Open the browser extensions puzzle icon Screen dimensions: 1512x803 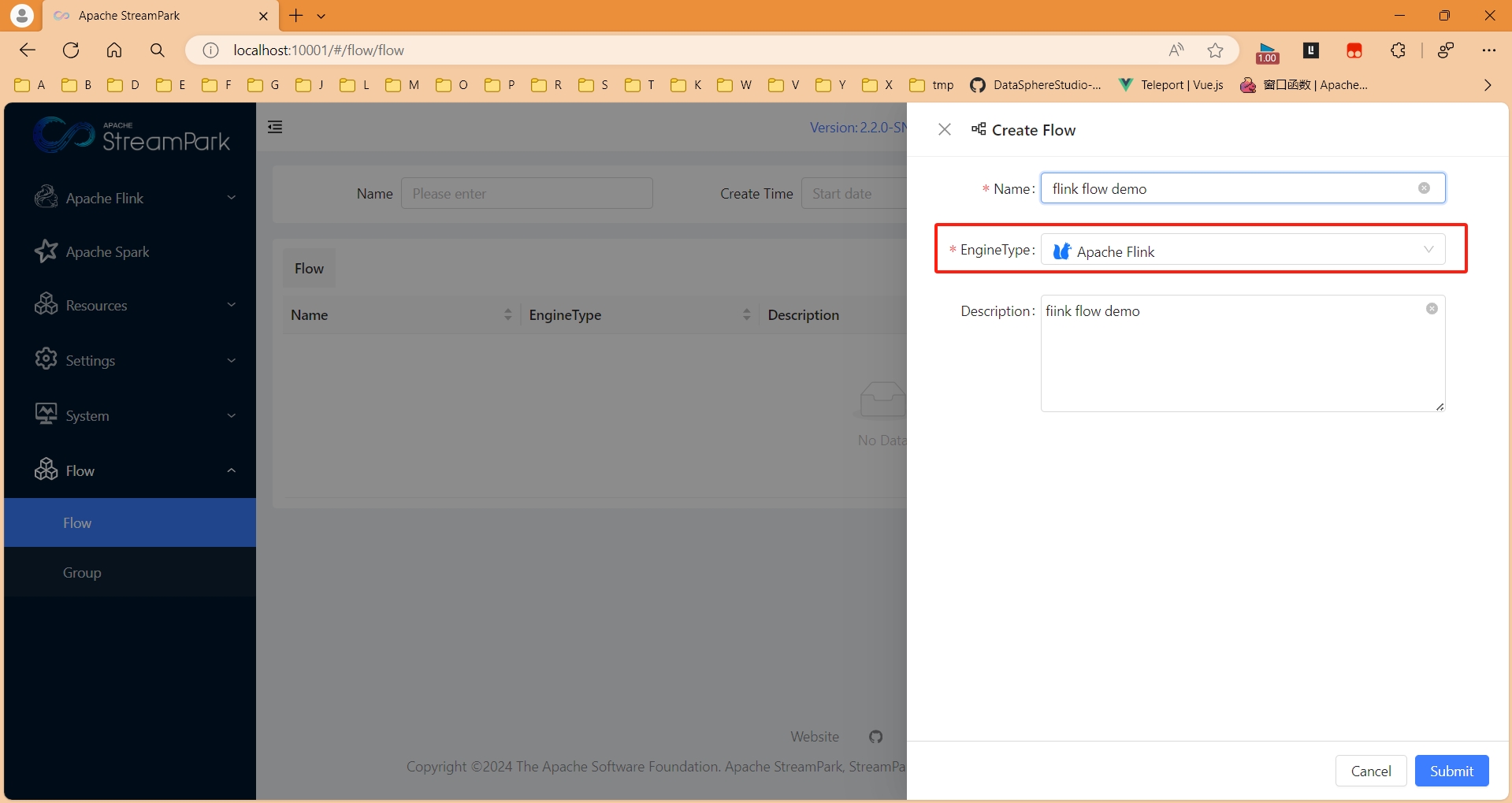[1398, 50]
